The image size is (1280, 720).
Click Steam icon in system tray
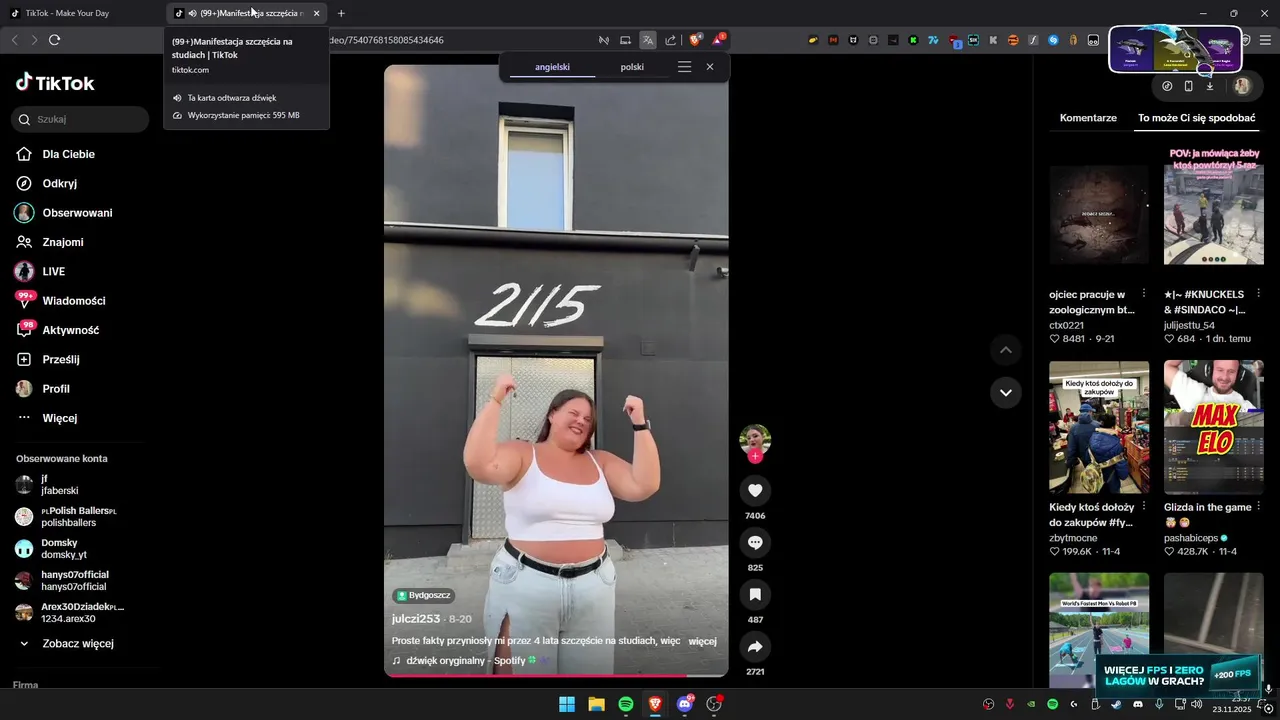(x=1116, y=704)
